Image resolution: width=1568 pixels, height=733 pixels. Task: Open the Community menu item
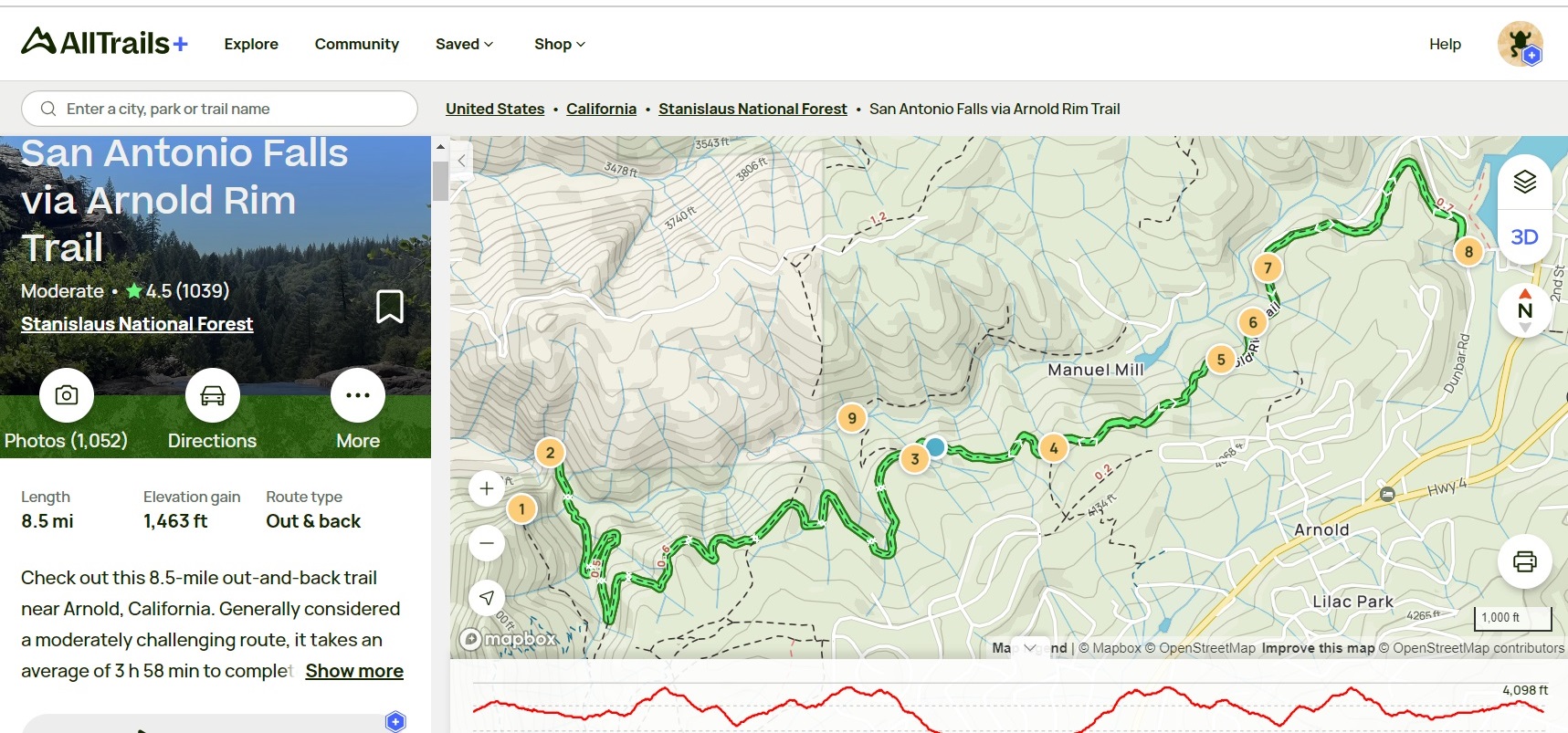coord(357,44)
